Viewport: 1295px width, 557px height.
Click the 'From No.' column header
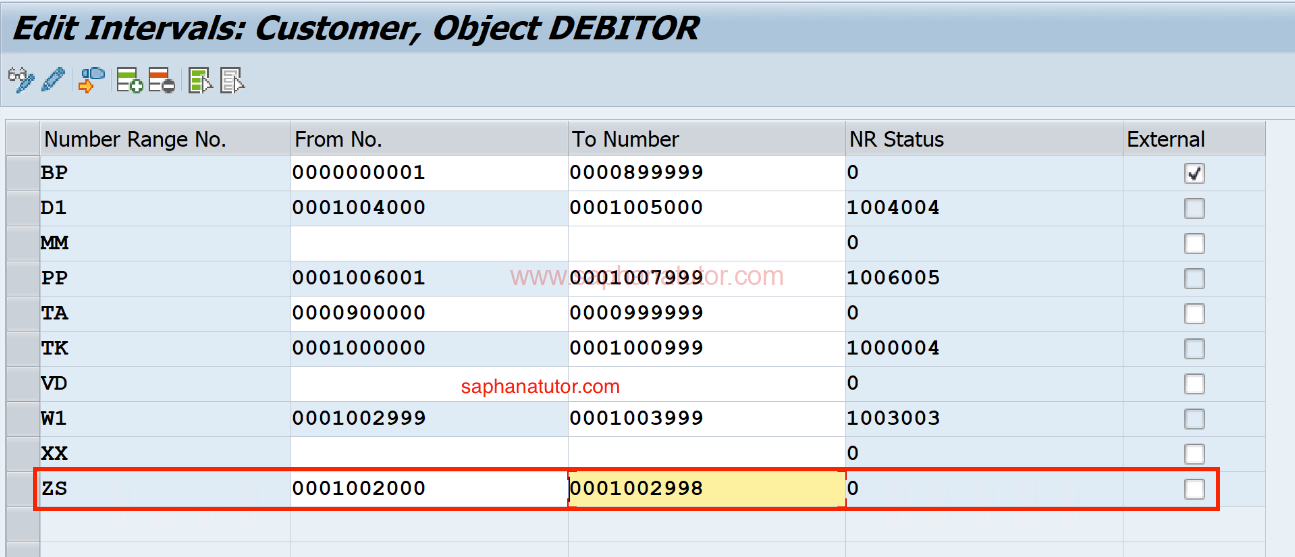coord(429,139)
